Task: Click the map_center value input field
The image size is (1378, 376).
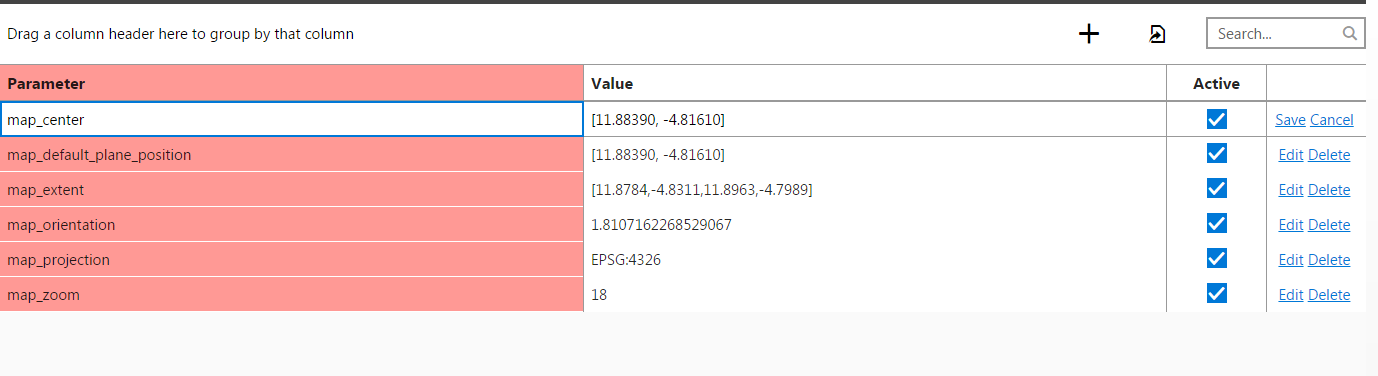Action: click(x=875, y=120)
